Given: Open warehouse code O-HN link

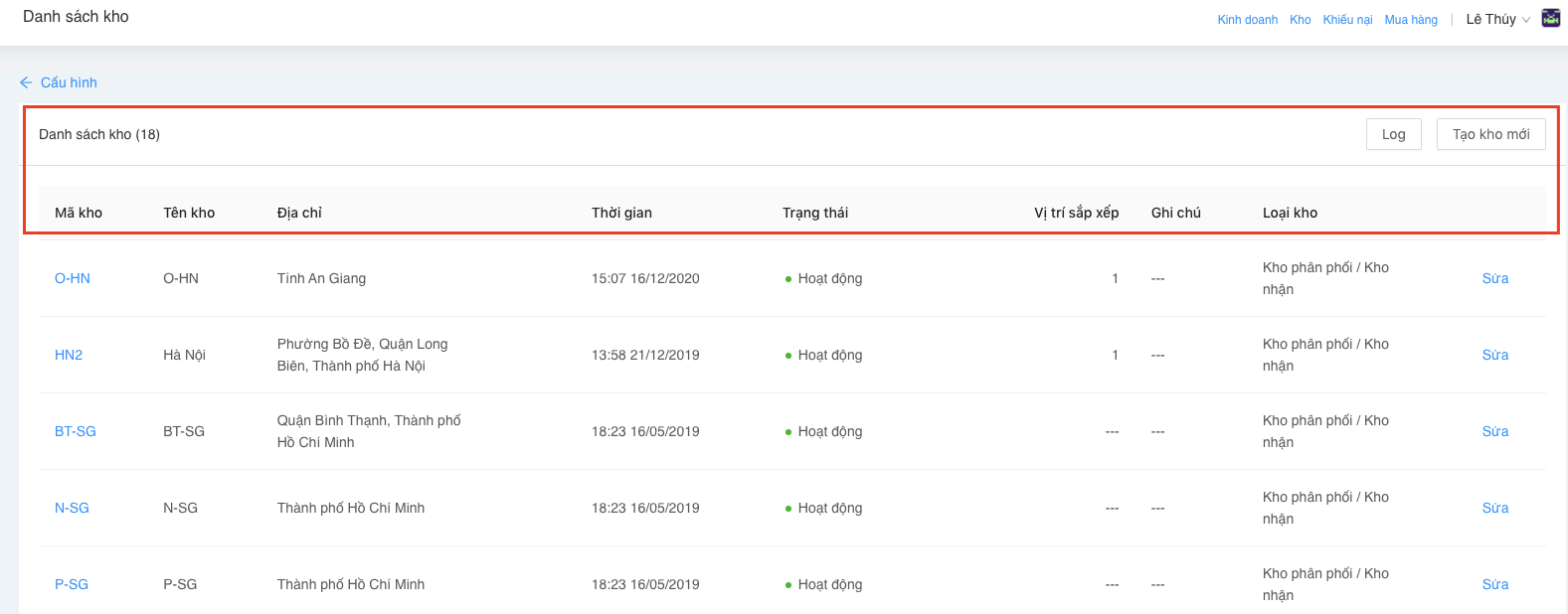Looking at the screenshot, I should click(x=73, y=278).
